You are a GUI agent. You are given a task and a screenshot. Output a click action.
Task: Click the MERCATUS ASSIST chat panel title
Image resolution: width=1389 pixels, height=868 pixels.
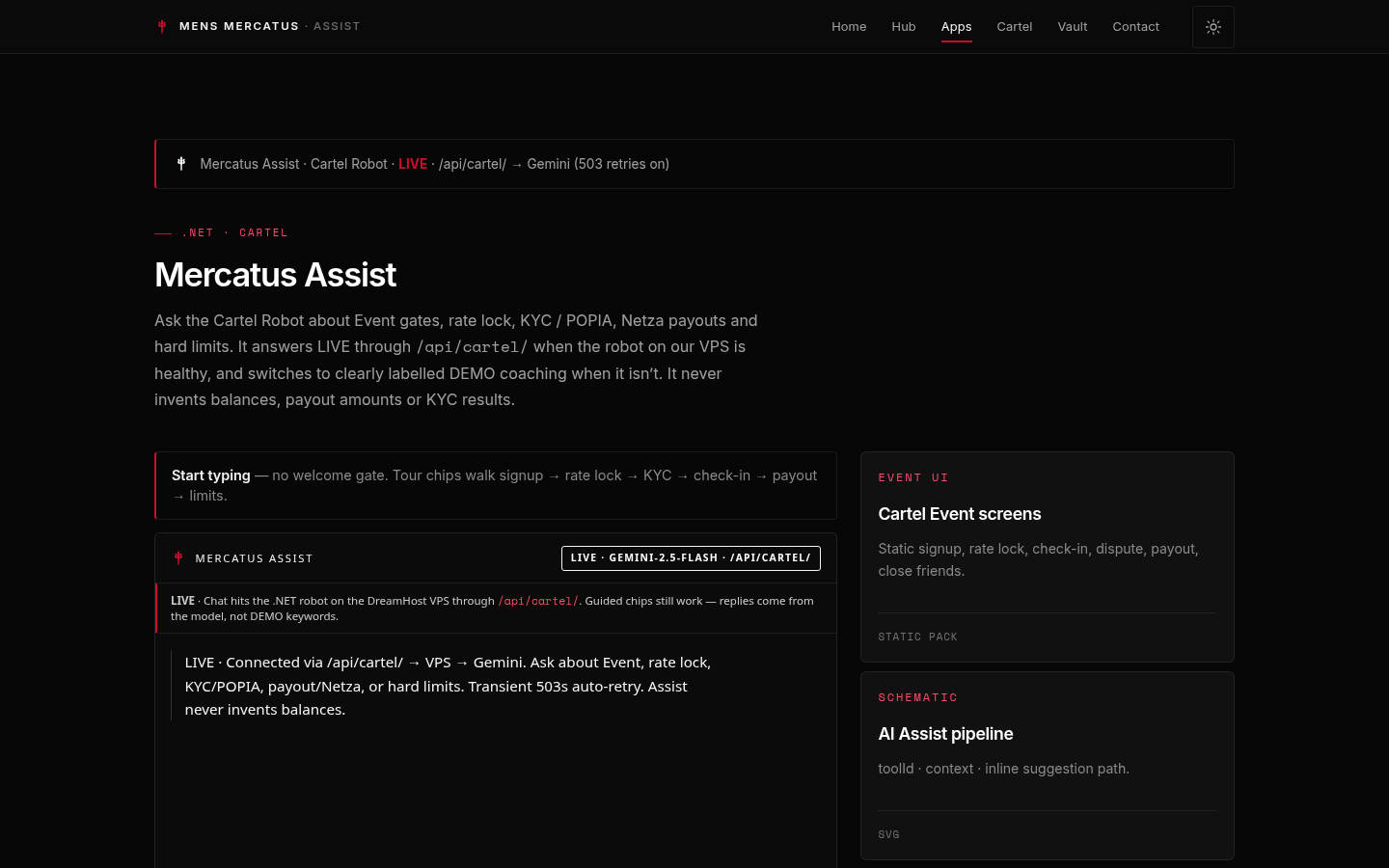pyautogui.click(x=254, y=558)
